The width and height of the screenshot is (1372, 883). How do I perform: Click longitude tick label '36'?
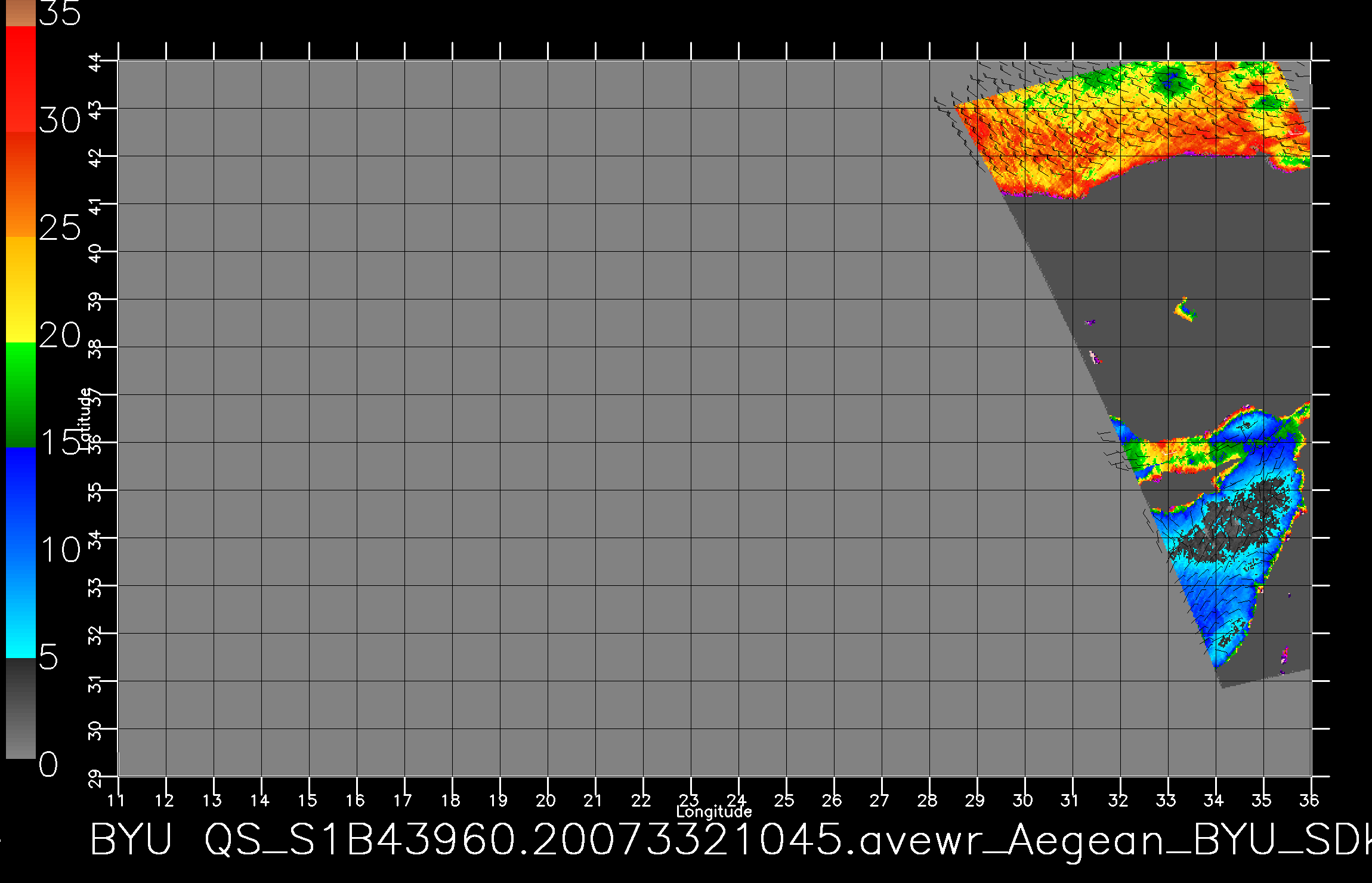[1310, 800]
